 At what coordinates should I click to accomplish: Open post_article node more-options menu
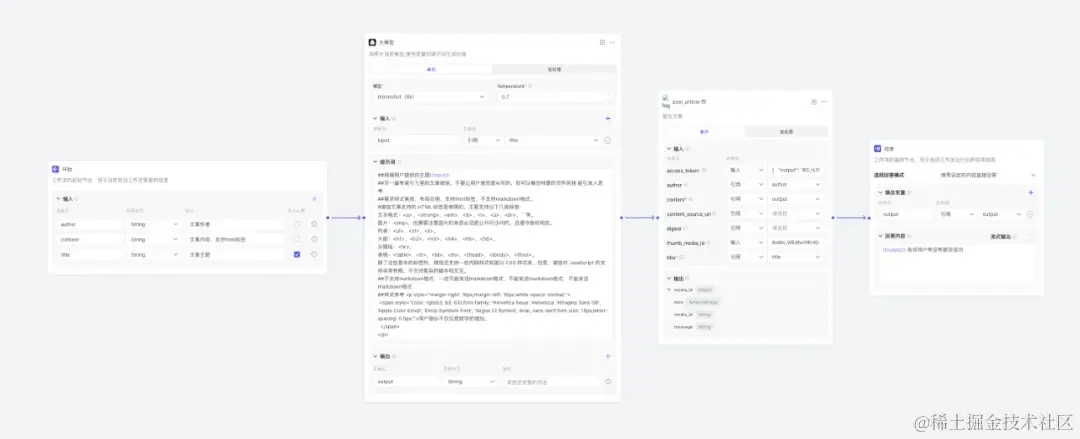click(824, 102)
